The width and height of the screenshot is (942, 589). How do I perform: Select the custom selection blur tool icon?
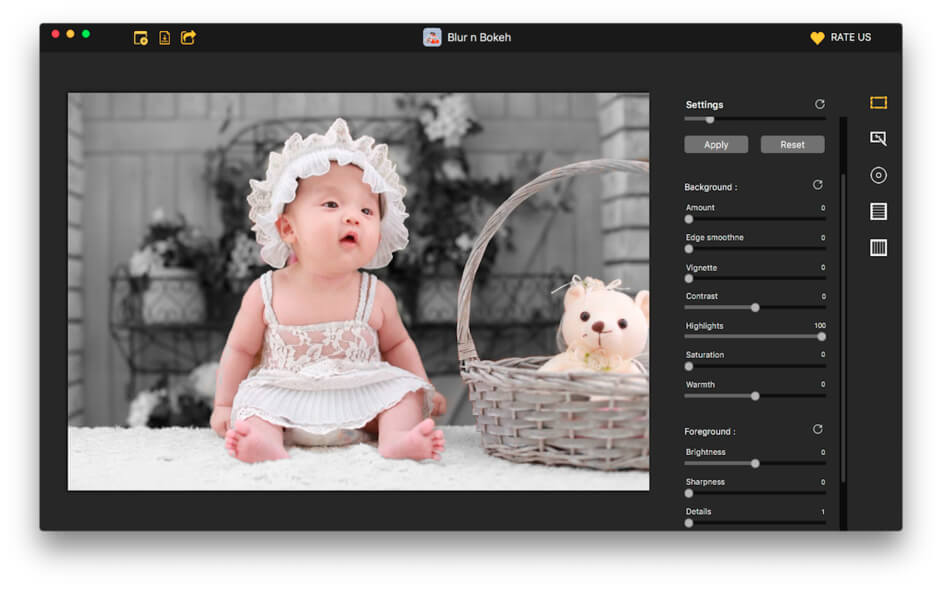(878, 139)
